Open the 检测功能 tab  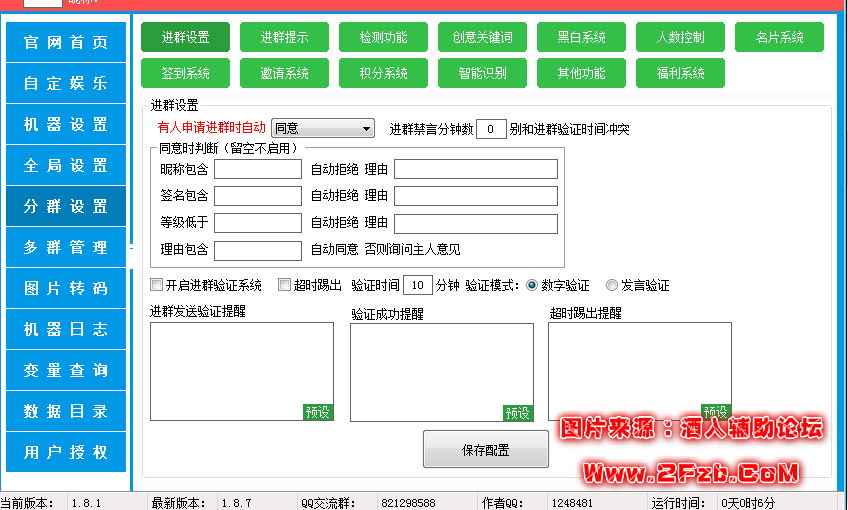(383, 37)
